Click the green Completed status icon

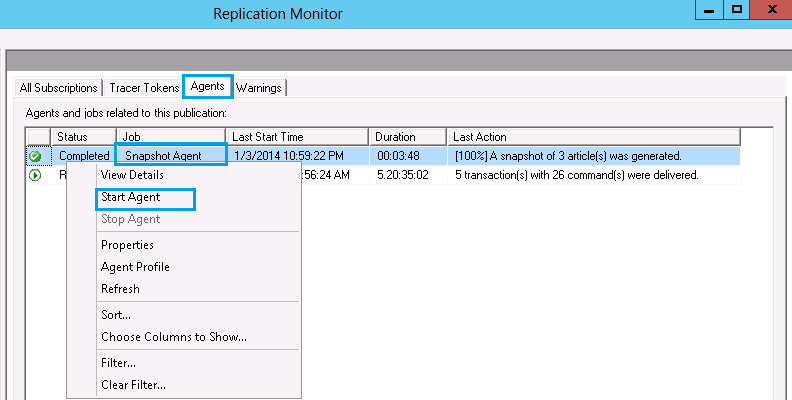(x=35, y=156)
